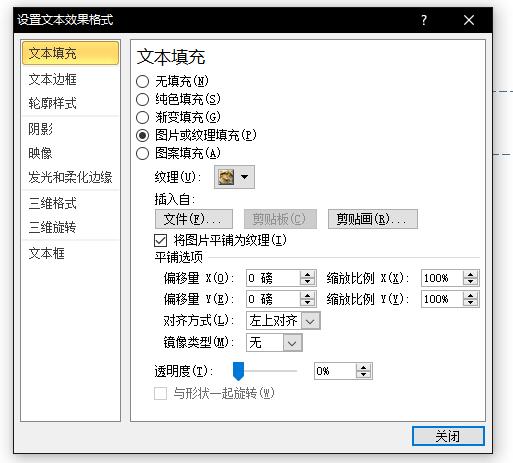This screenshot has width=513, height=463.
Task: Click the 缩放比例 Y spinner arrows
Action: pos(470,299)
